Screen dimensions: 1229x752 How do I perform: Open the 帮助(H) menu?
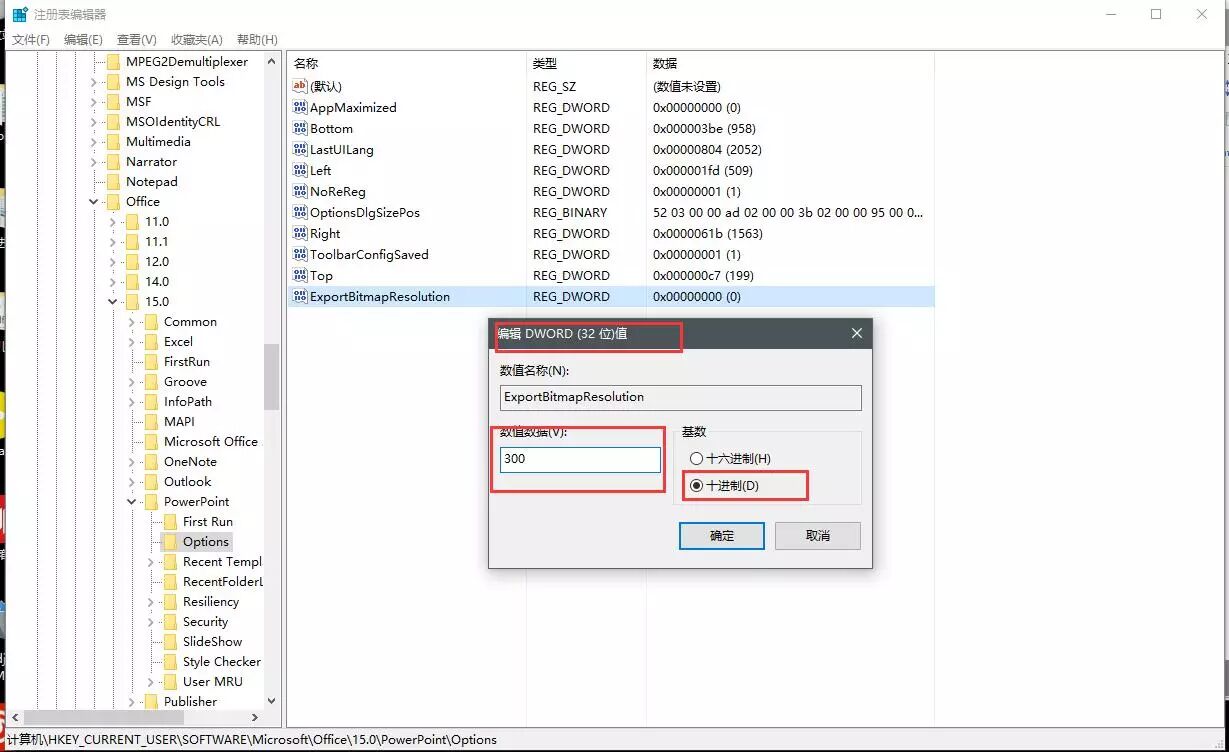tap(257, 39)
